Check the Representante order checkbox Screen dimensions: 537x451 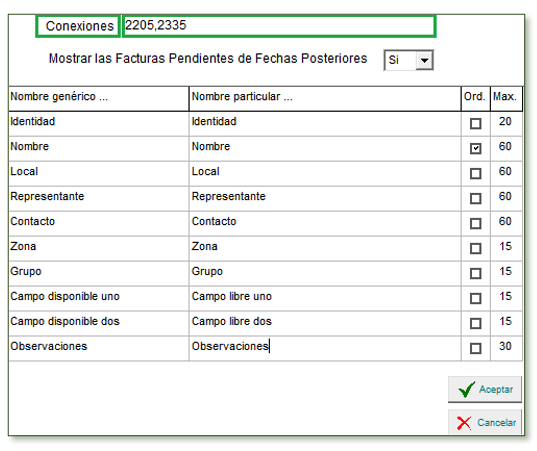tap(475, 198)
